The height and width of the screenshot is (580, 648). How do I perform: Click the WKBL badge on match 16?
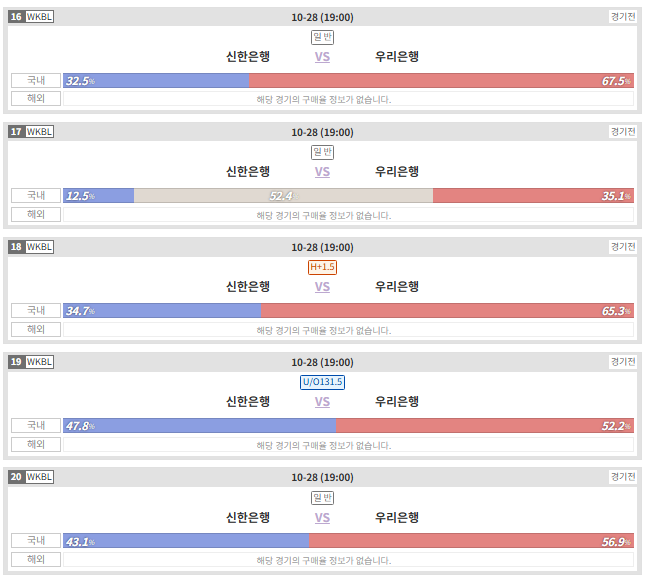[39, 17]
